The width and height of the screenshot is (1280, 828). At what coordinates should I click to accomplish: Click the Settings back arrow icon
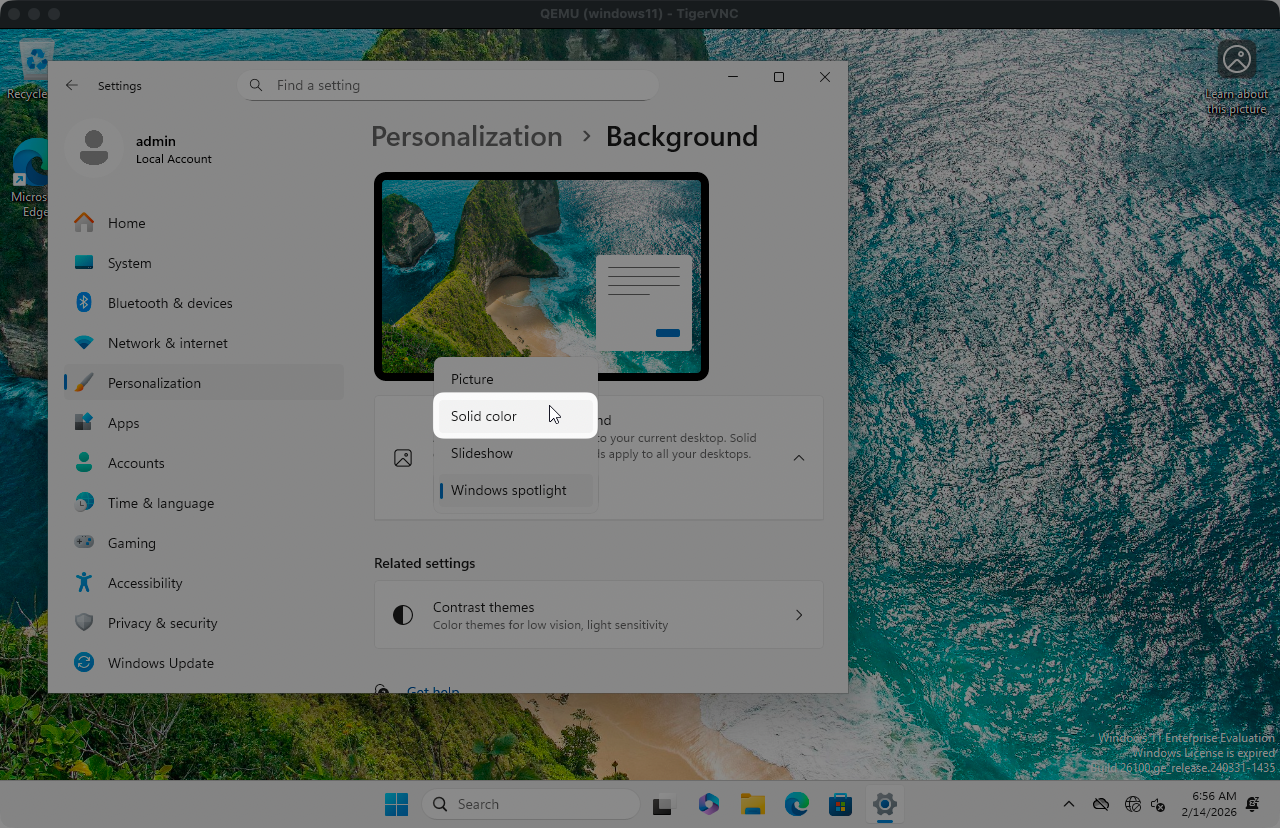[72, 86]
